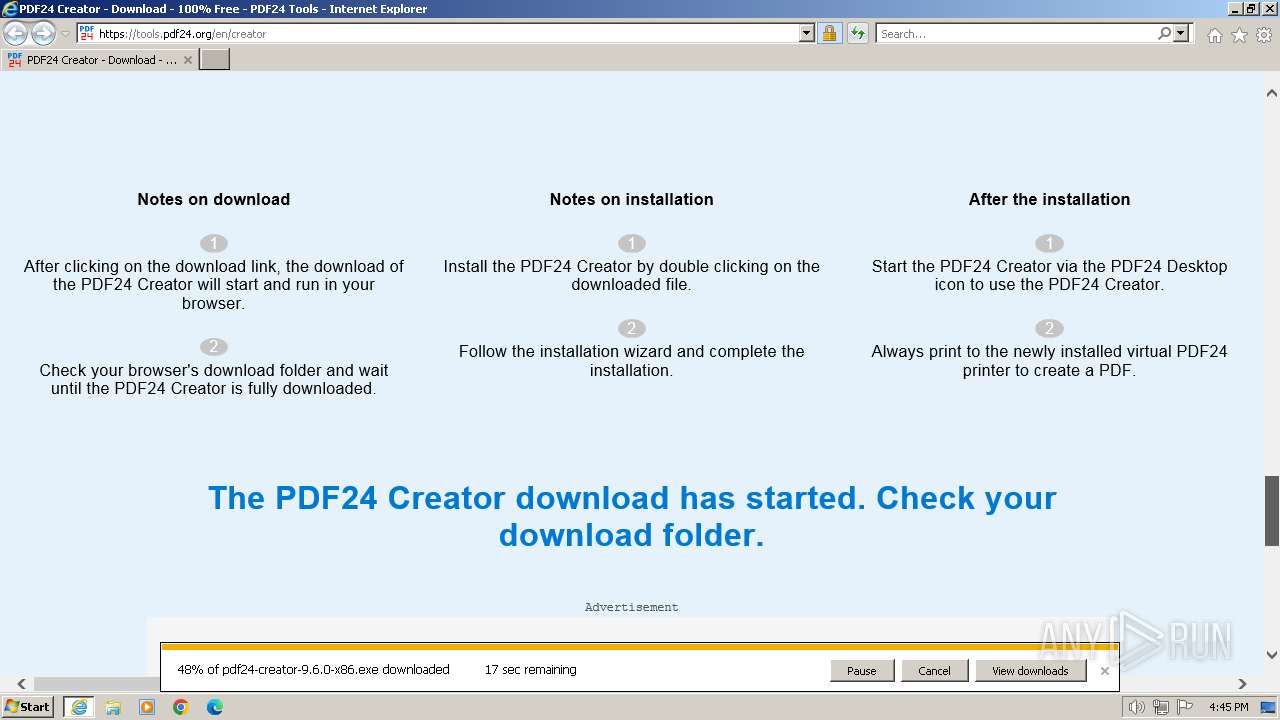Click the horizontal scroll left arrow
Image resolution: width=1280 pixels, height=720 pixels.
[21, 684]
